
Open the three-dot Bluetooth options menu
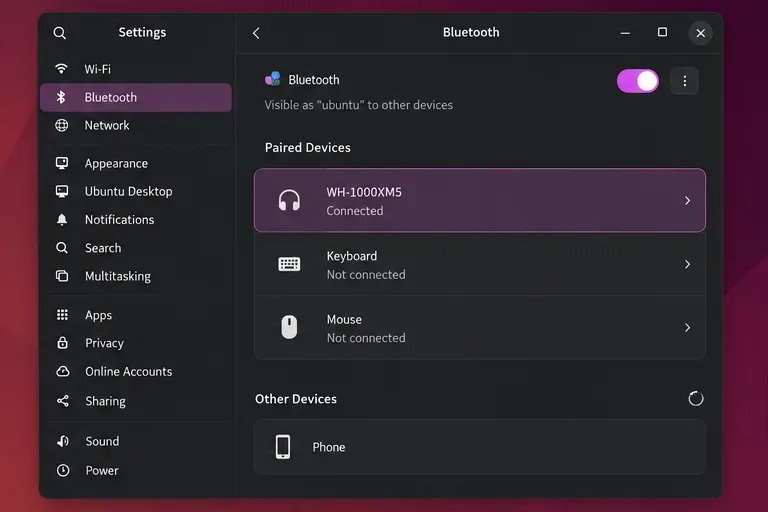click(685, 81)
